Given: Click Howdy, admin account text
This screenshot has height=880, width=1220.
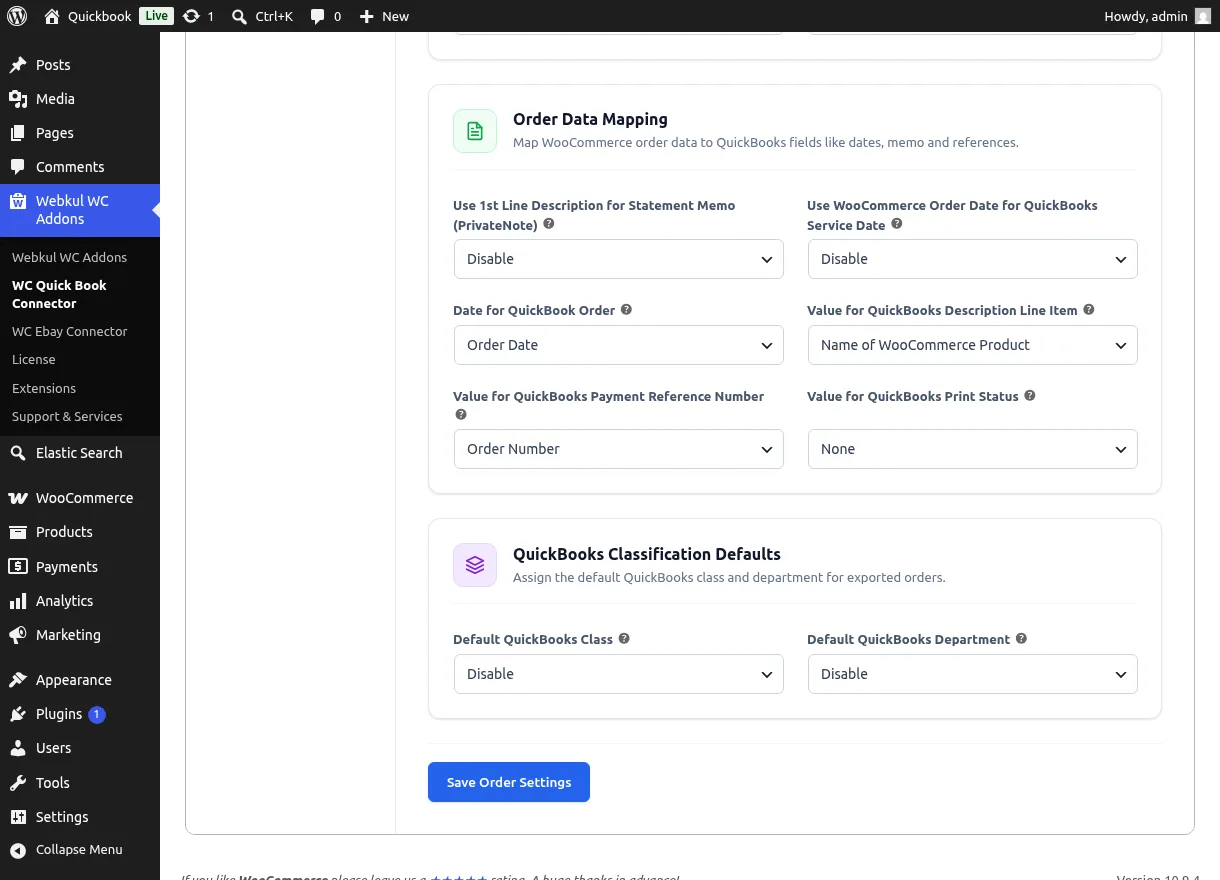Looking at the screenshot, I should click(1146, 16).
